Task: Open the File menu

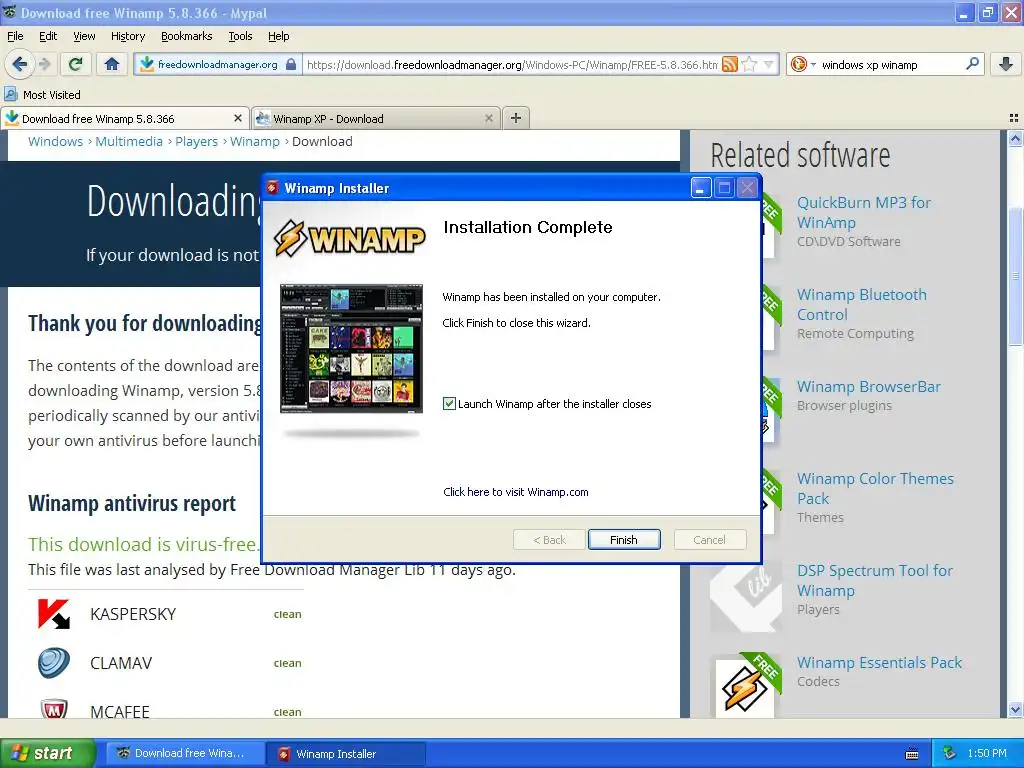Action: tap(15, 36)
